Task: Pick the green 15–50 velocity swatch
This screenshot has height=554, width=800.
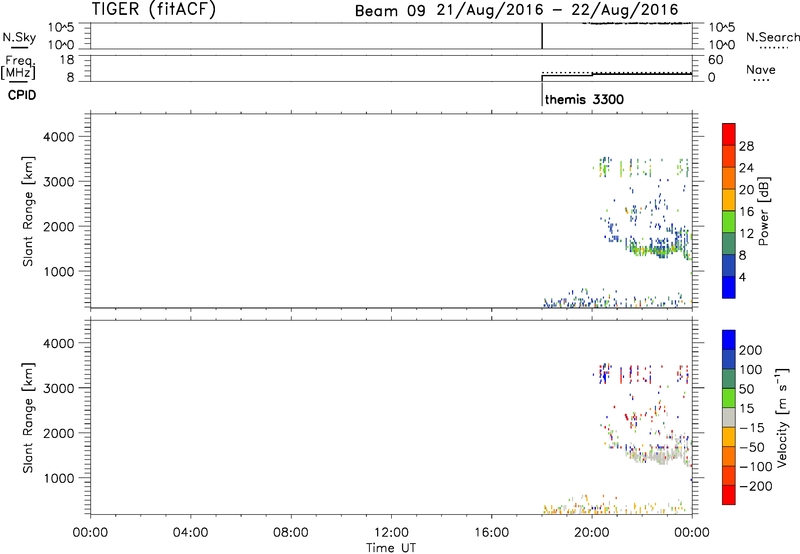Action: click(729, 398)
